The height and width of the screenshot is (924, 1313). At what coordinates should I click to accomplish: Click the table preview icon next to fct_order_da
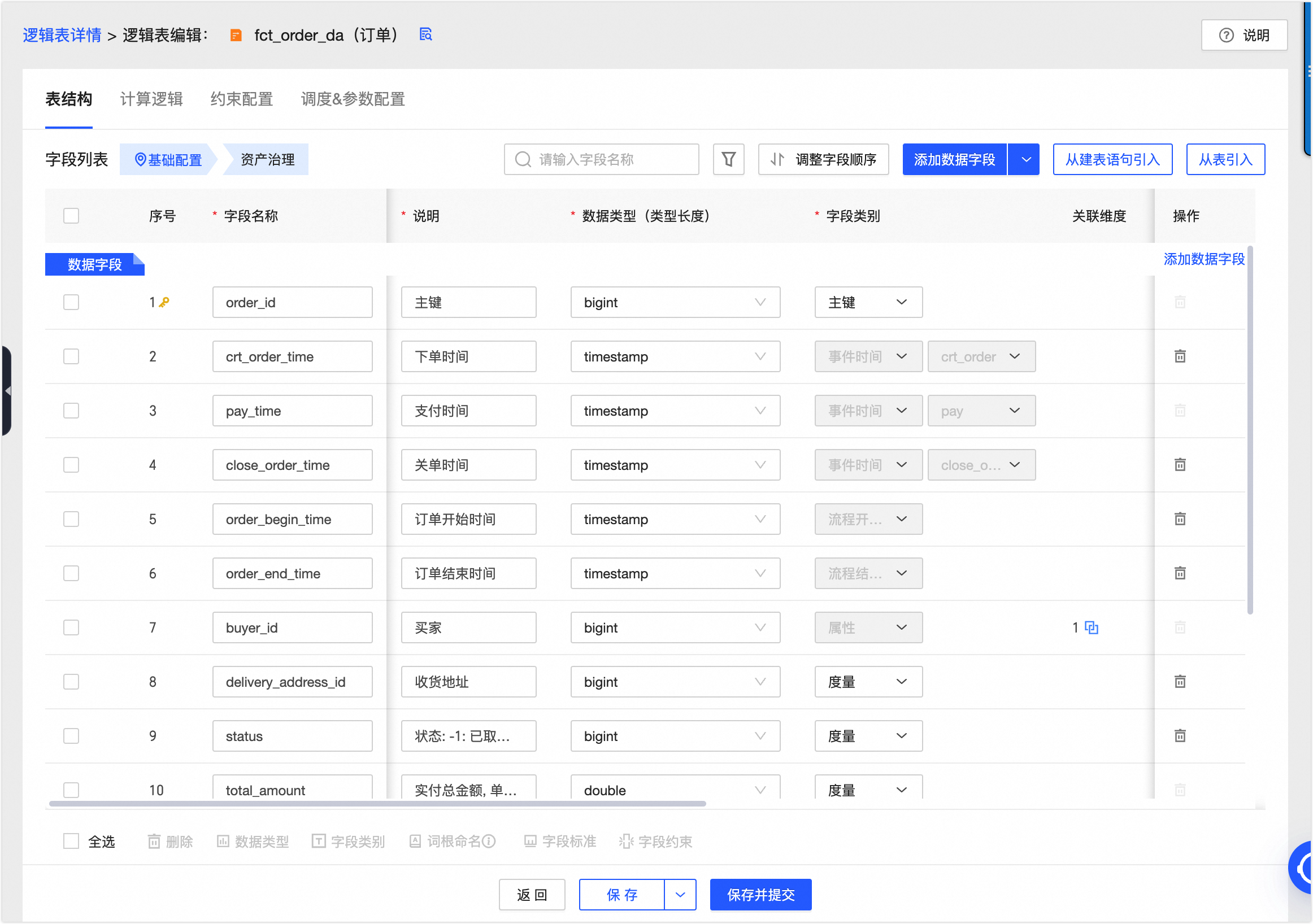pyautogui.click(x=425, y=35)
